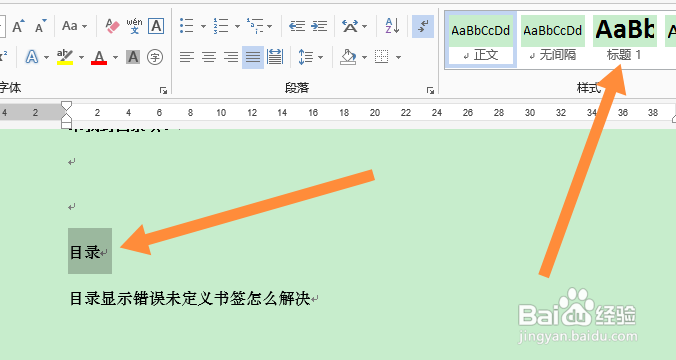Open numbering library dropdown arrow
The height and width of the screenshot is (360, 676).
tap(237, 26)
